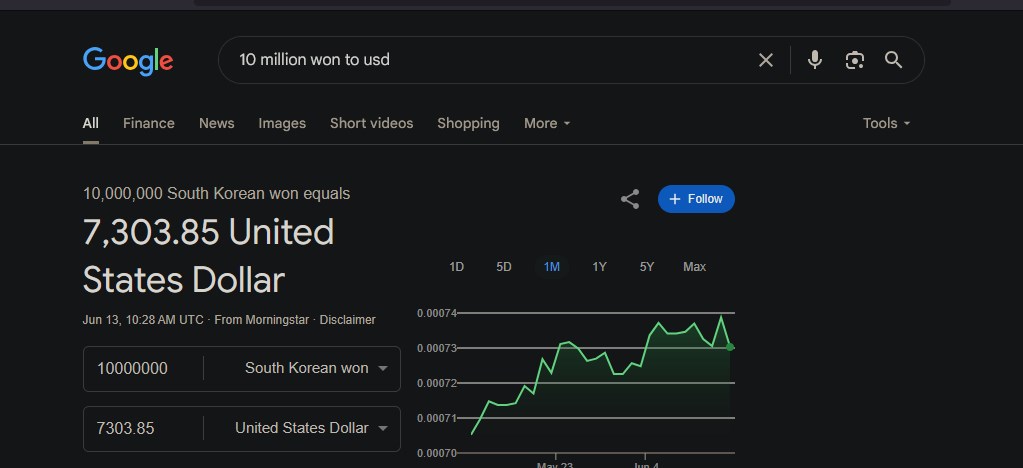
Task: Follow this currency pair
Action: coord(696,199)
